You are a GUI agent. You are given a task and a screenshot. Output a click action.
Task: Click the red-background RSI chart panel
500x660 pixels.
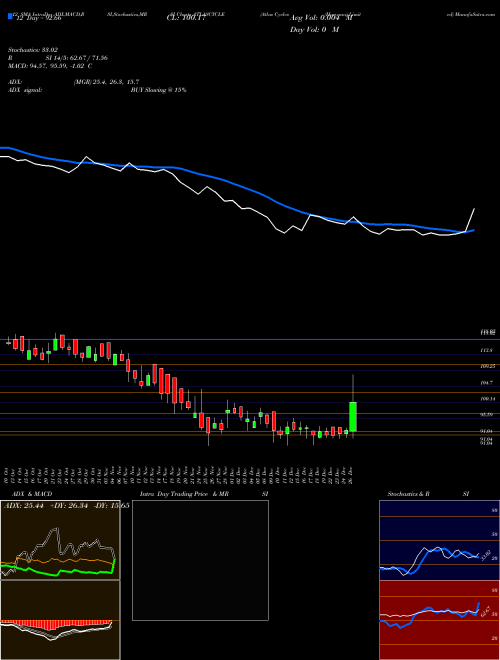point(439,620)
